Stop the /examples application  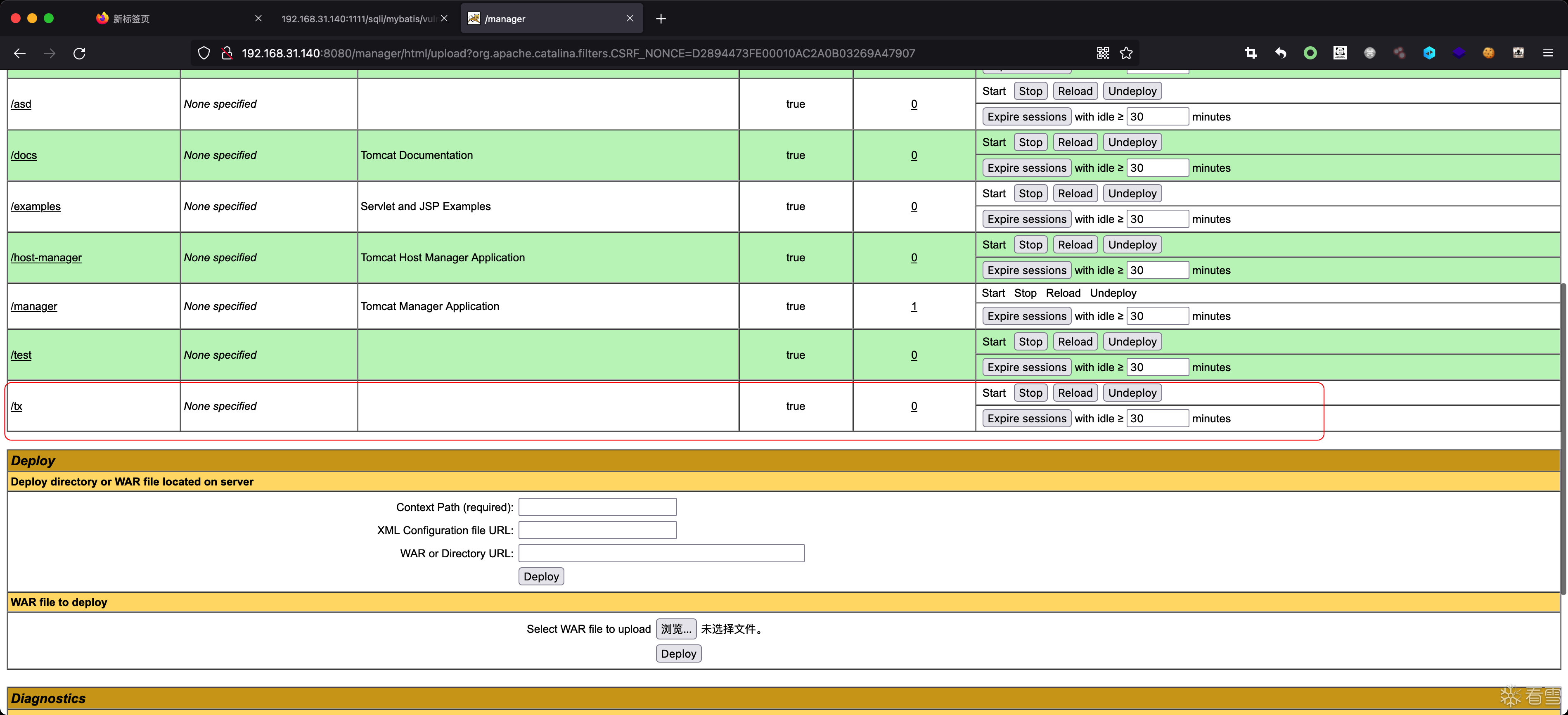(1030, 193)
